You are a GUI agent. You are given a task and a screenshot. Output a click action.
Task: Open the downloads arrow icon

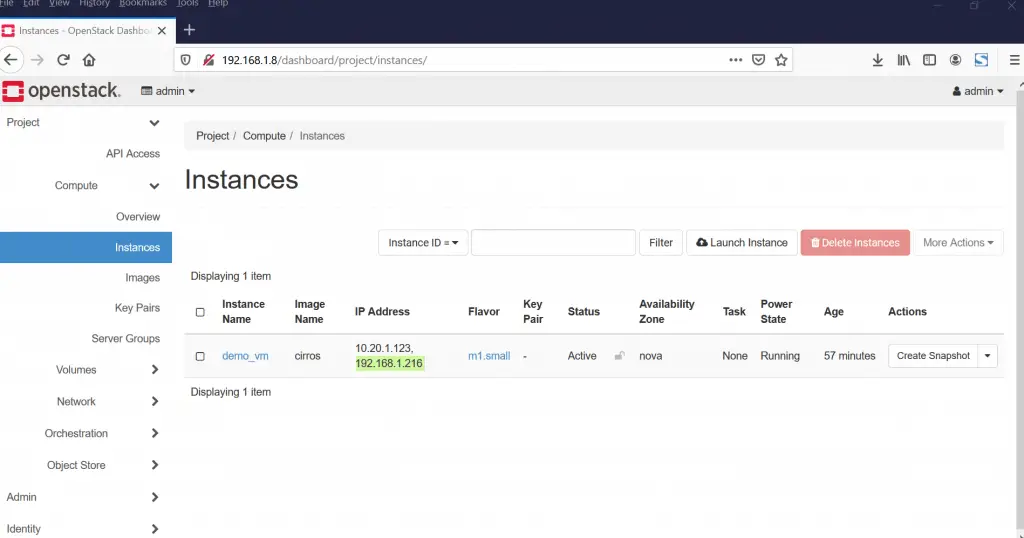tap(878, 60)
